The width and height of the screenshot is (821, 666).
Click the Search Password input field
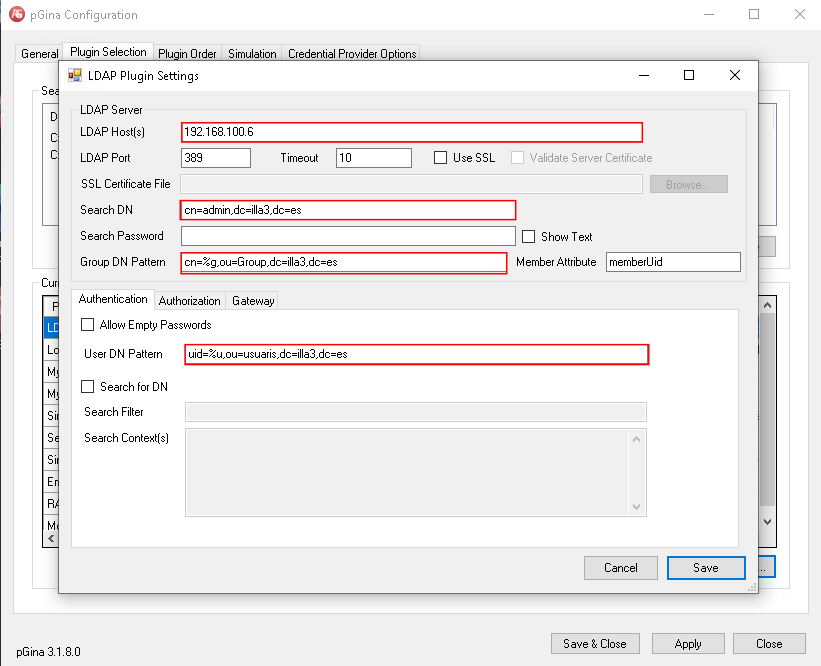point(348,236)
